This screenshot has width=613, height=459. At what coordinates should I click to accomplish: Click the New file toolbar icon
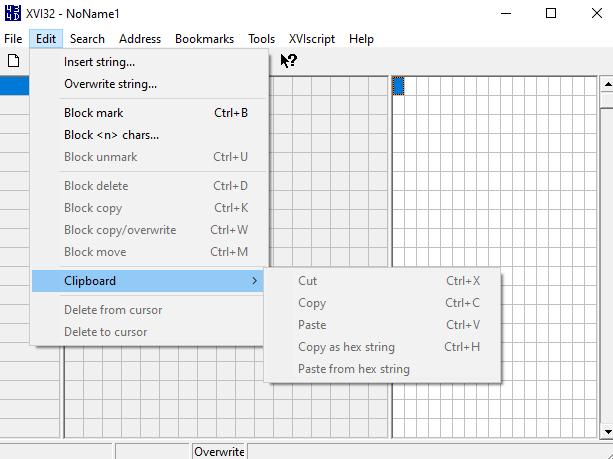point(13,61)
